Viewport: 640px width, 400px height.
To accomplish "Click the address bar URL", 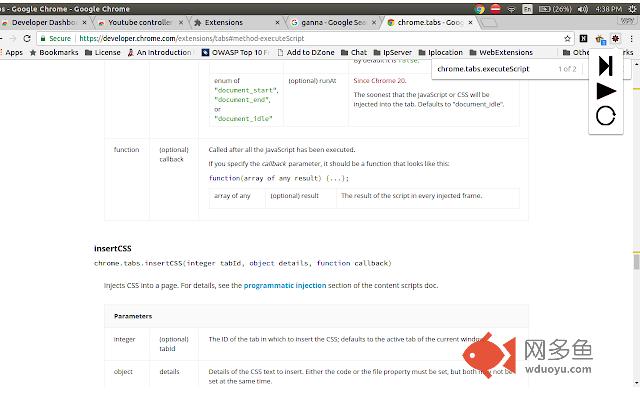I will (x=192, y=38).
